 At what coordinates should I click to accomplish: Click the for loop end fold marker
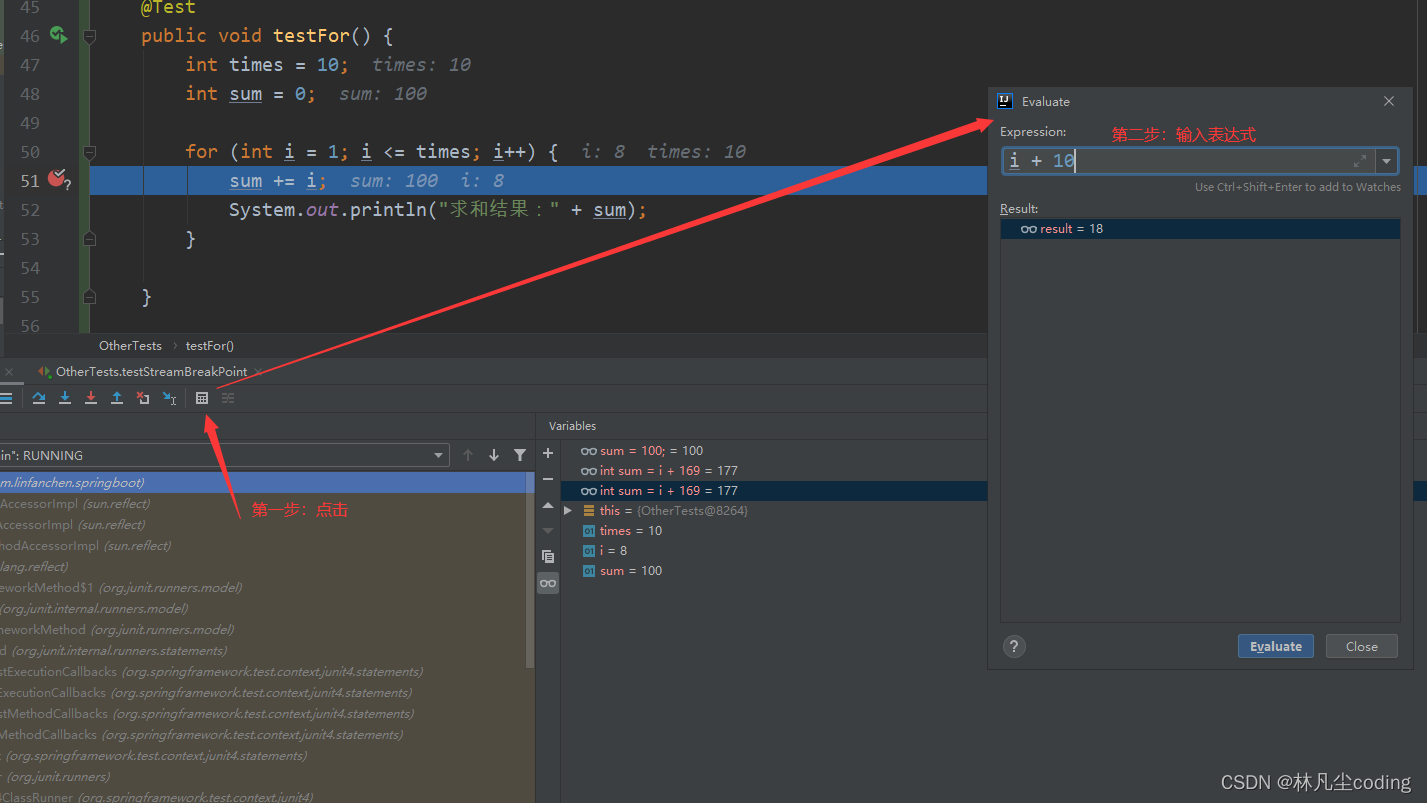[x=89, y=239]
